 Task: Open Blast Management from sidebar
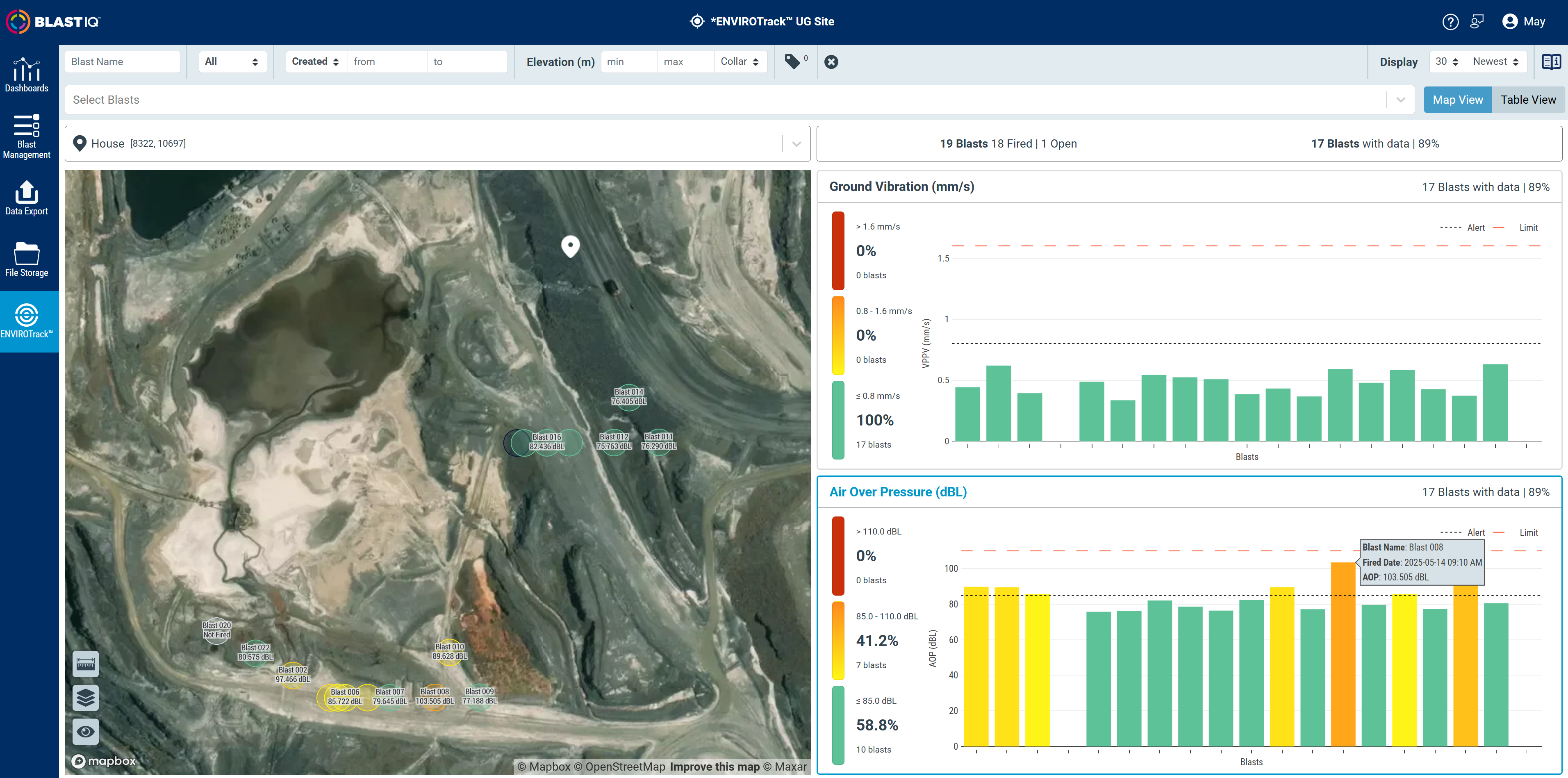(x=27, y=136)
